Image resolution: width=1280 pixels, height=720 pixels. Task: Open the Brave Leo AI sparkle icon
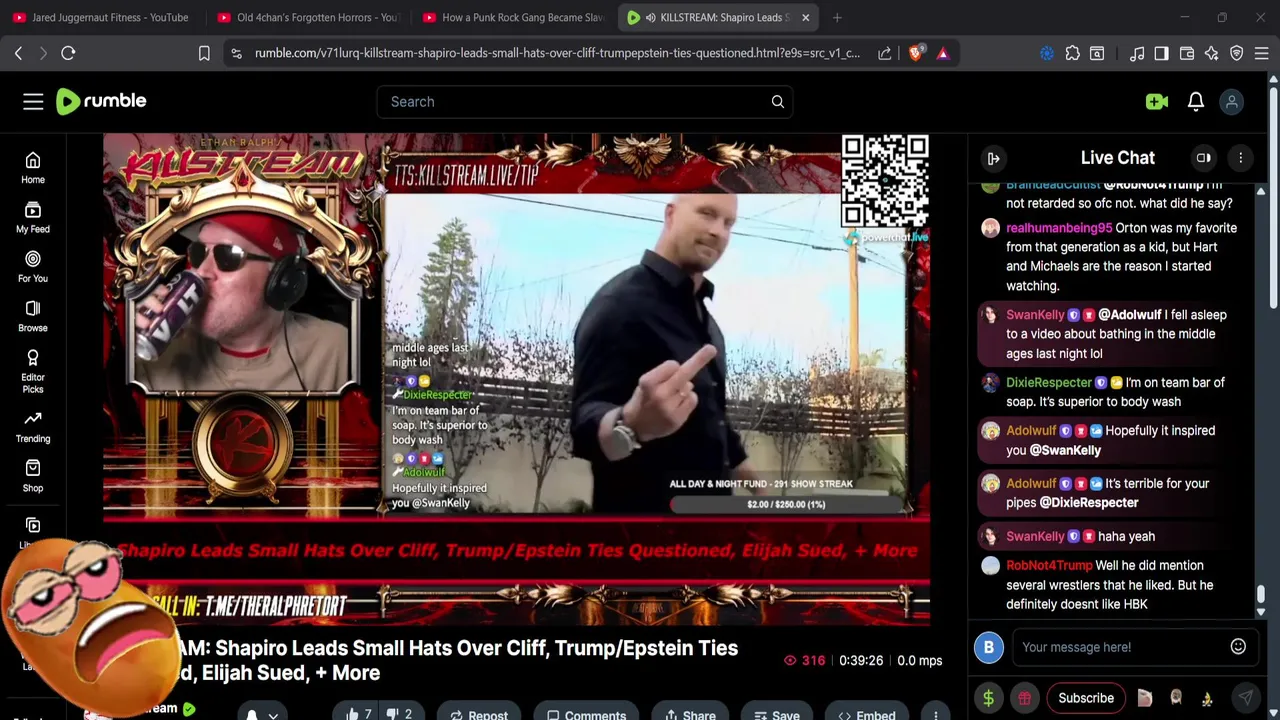click(1212, 53)
